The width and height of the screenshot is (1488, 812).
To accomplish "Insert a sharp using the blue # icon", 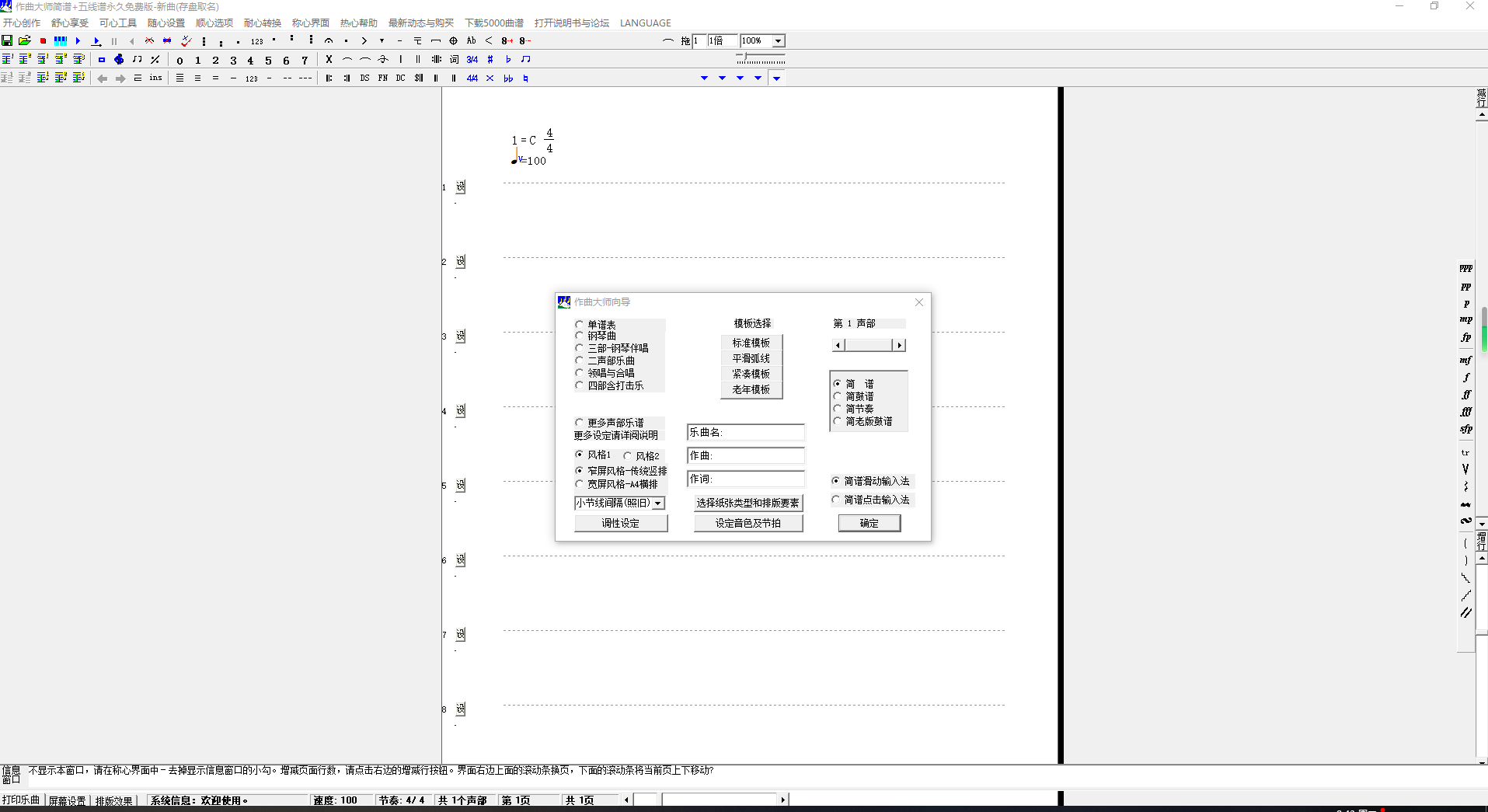I will [490, 59].
